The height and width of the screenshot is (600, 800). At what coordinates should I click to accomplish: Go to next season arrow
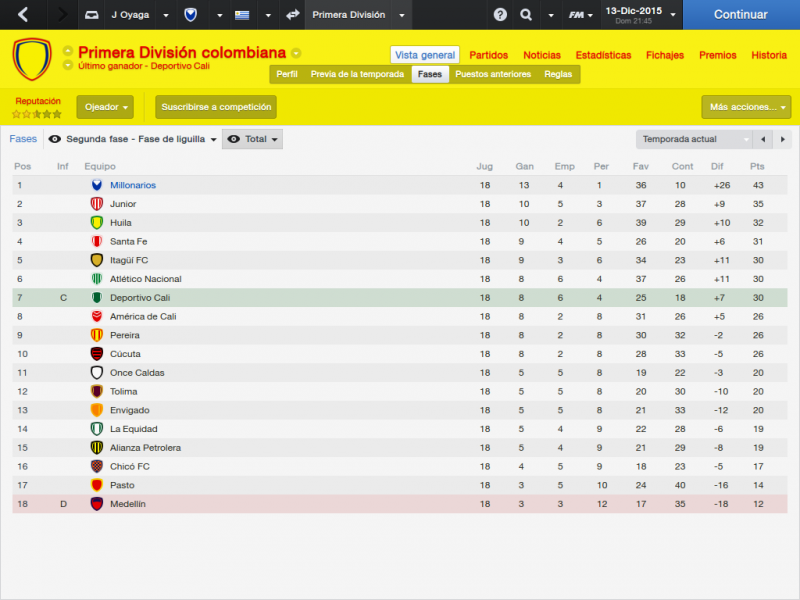click(783, 139)
